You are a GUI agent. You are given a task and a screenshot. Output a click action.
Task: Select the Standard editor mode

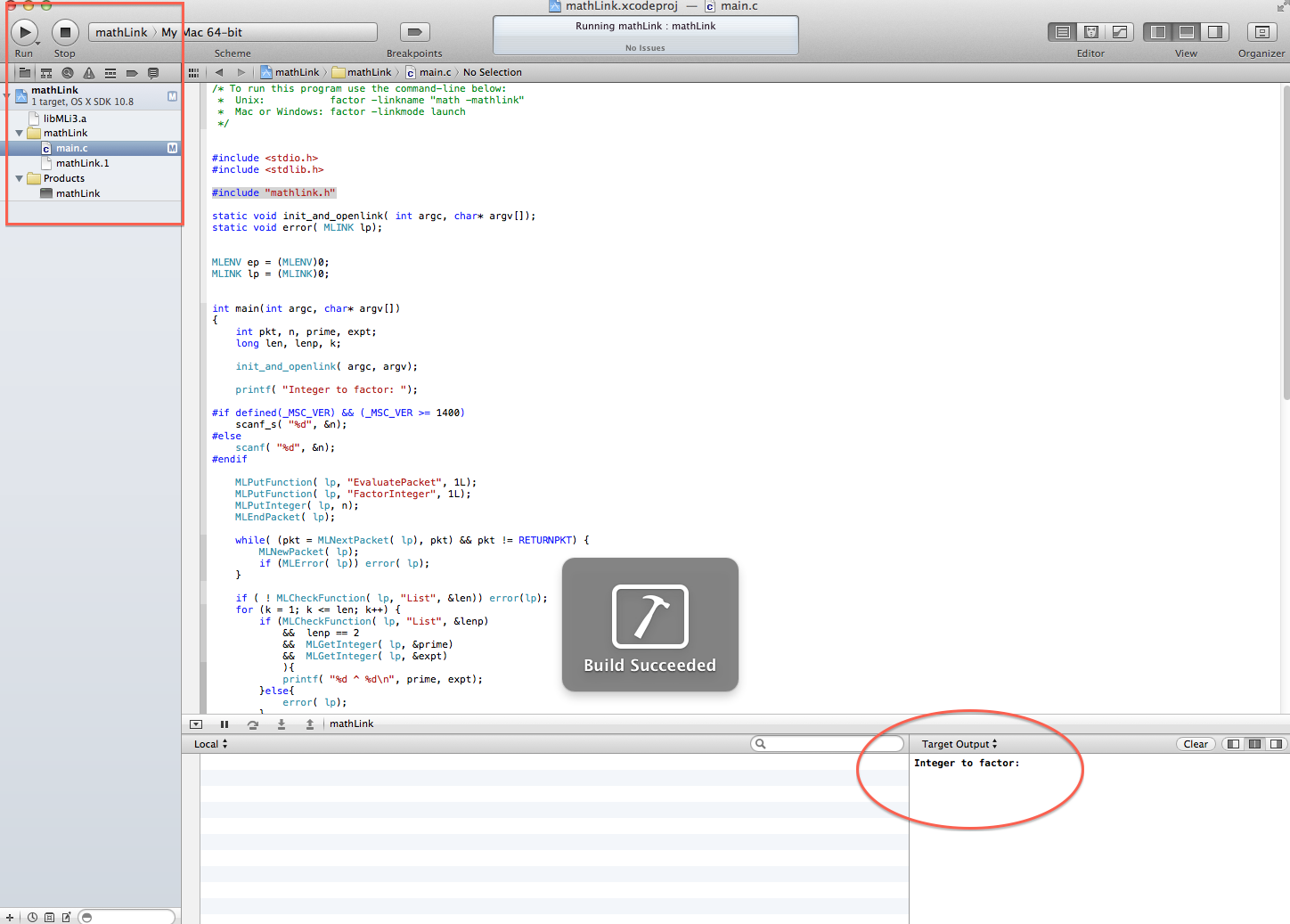[x=1062, y=32]
